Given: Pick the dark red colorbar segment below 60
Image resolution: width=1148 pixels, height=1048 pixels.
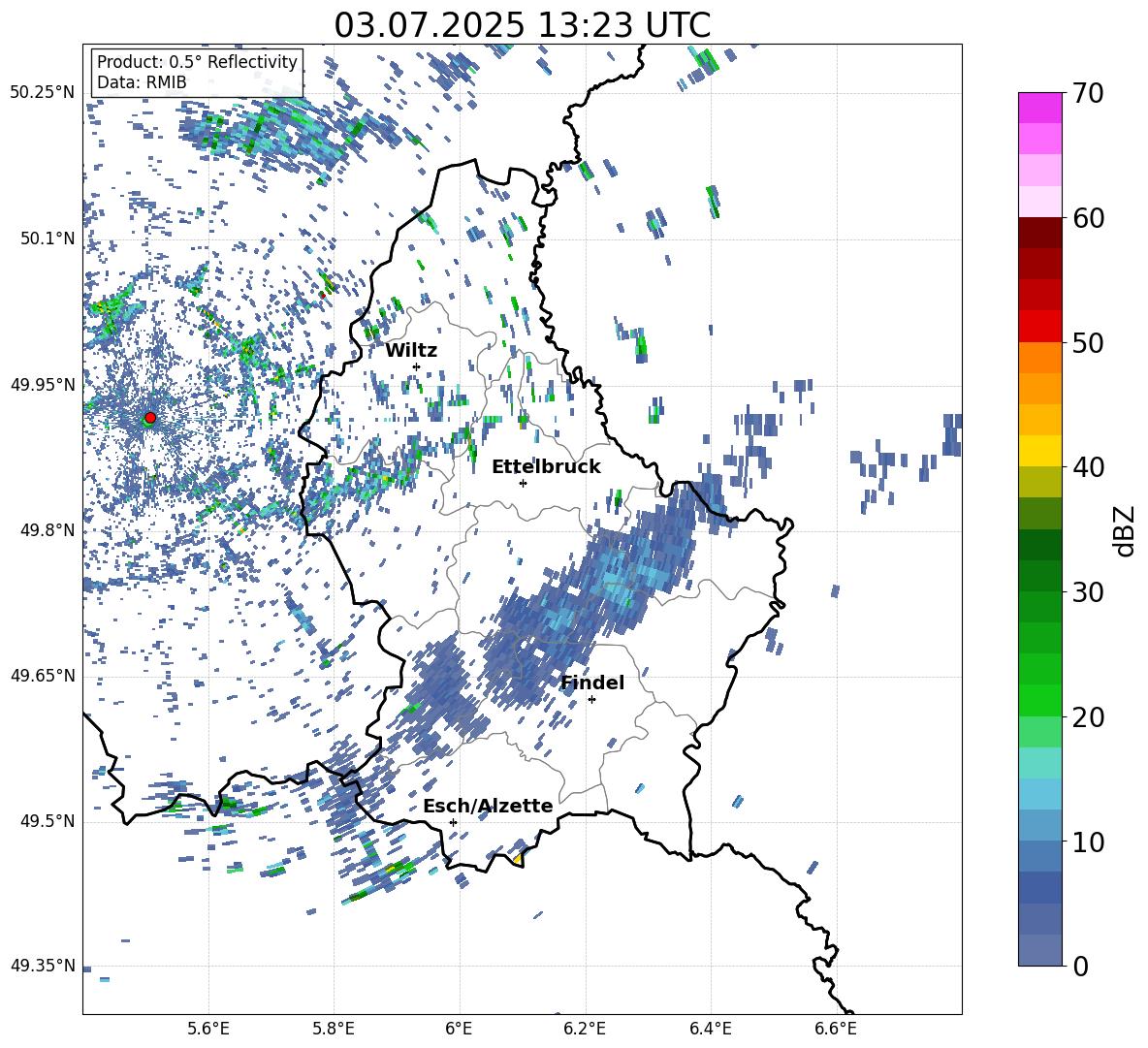Looking at the screenshot, I should point(1040,234).
